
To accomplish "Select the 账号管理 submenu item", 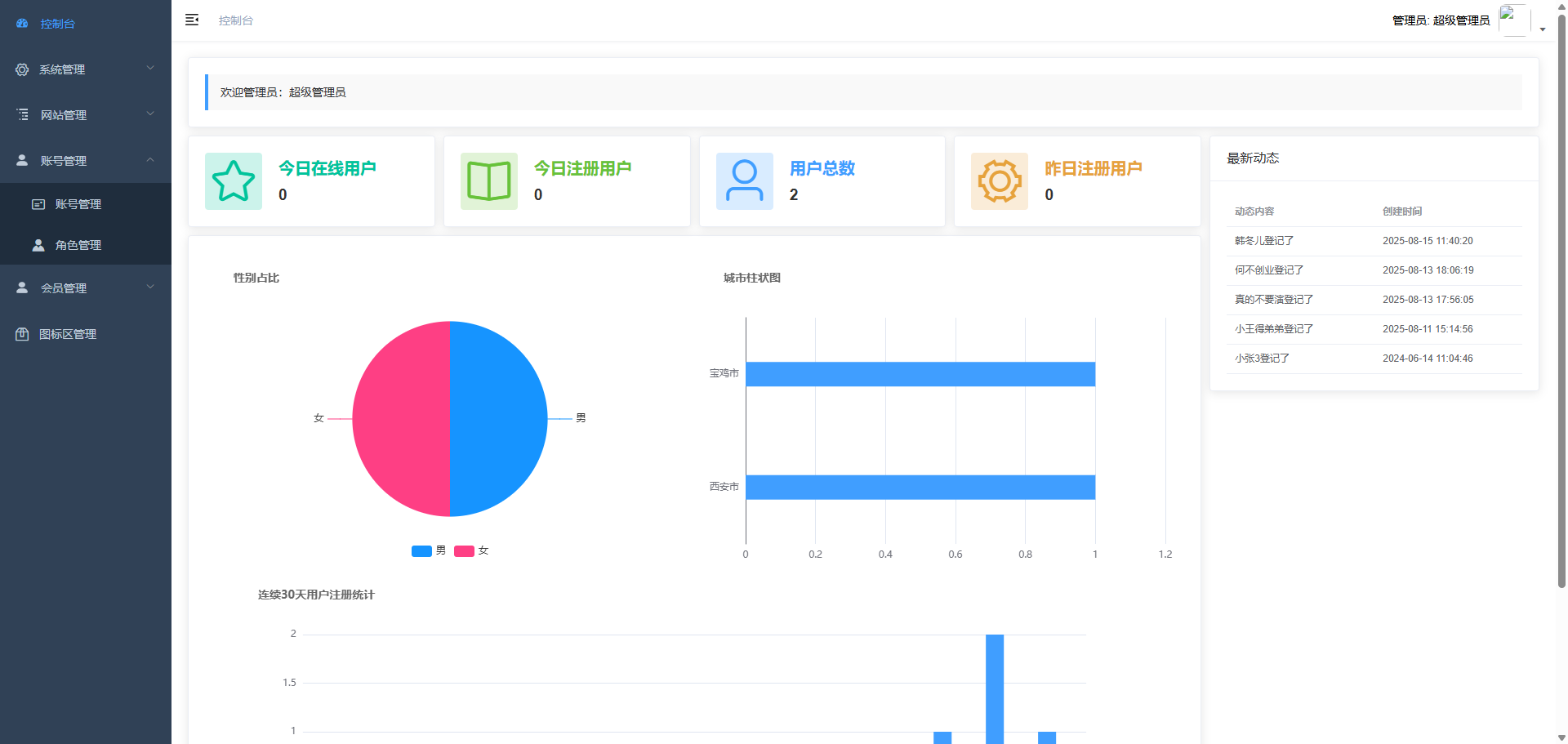I will click(x=78, y=204).
